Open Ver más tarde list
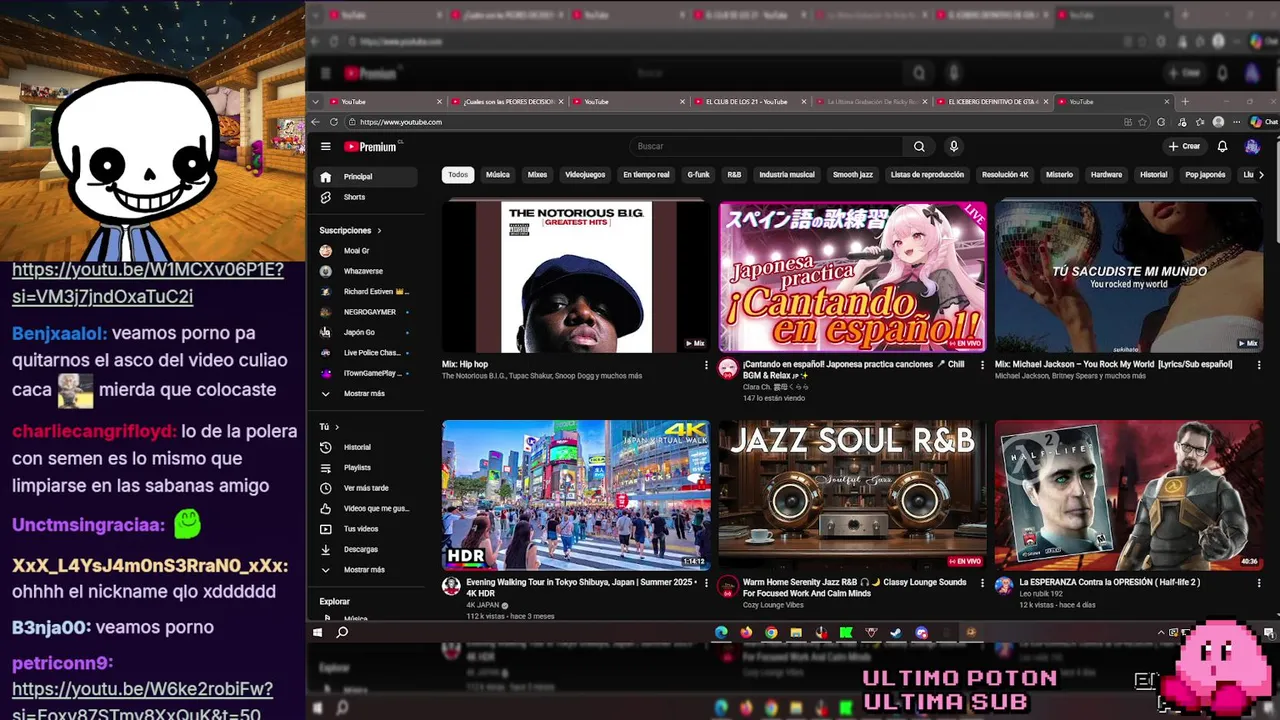The height and width of the screenshot is (720, 1280). tap(366, 488)
